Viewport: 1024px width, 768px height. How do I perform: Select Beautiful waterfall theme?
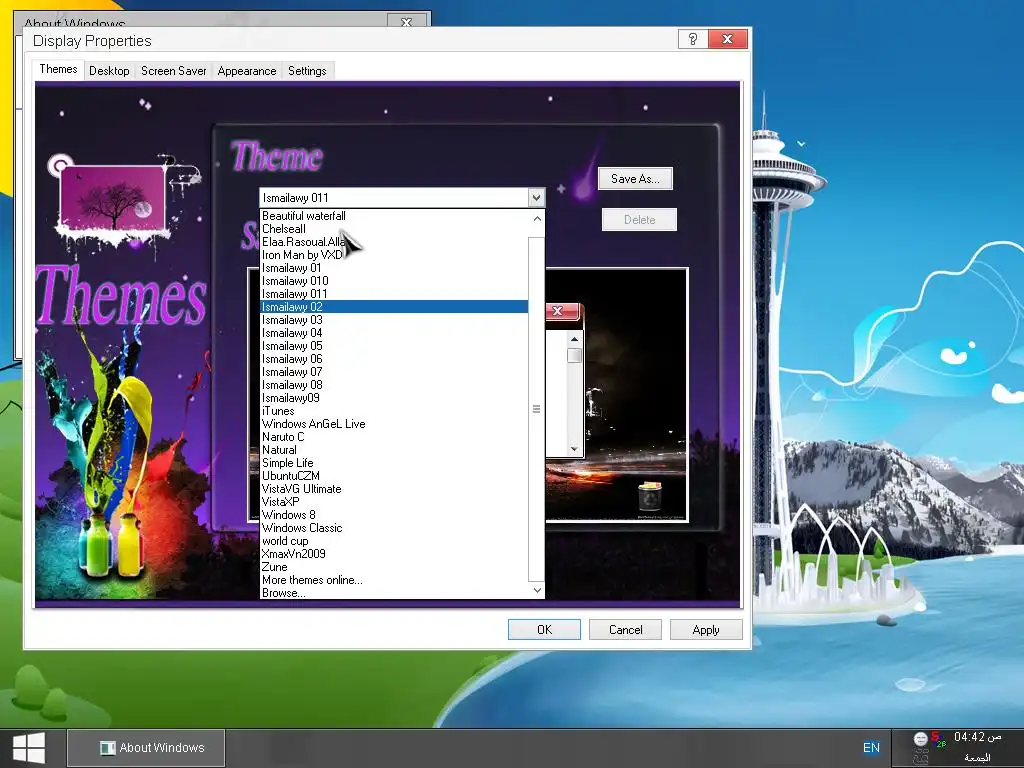(x=394, y=216)
